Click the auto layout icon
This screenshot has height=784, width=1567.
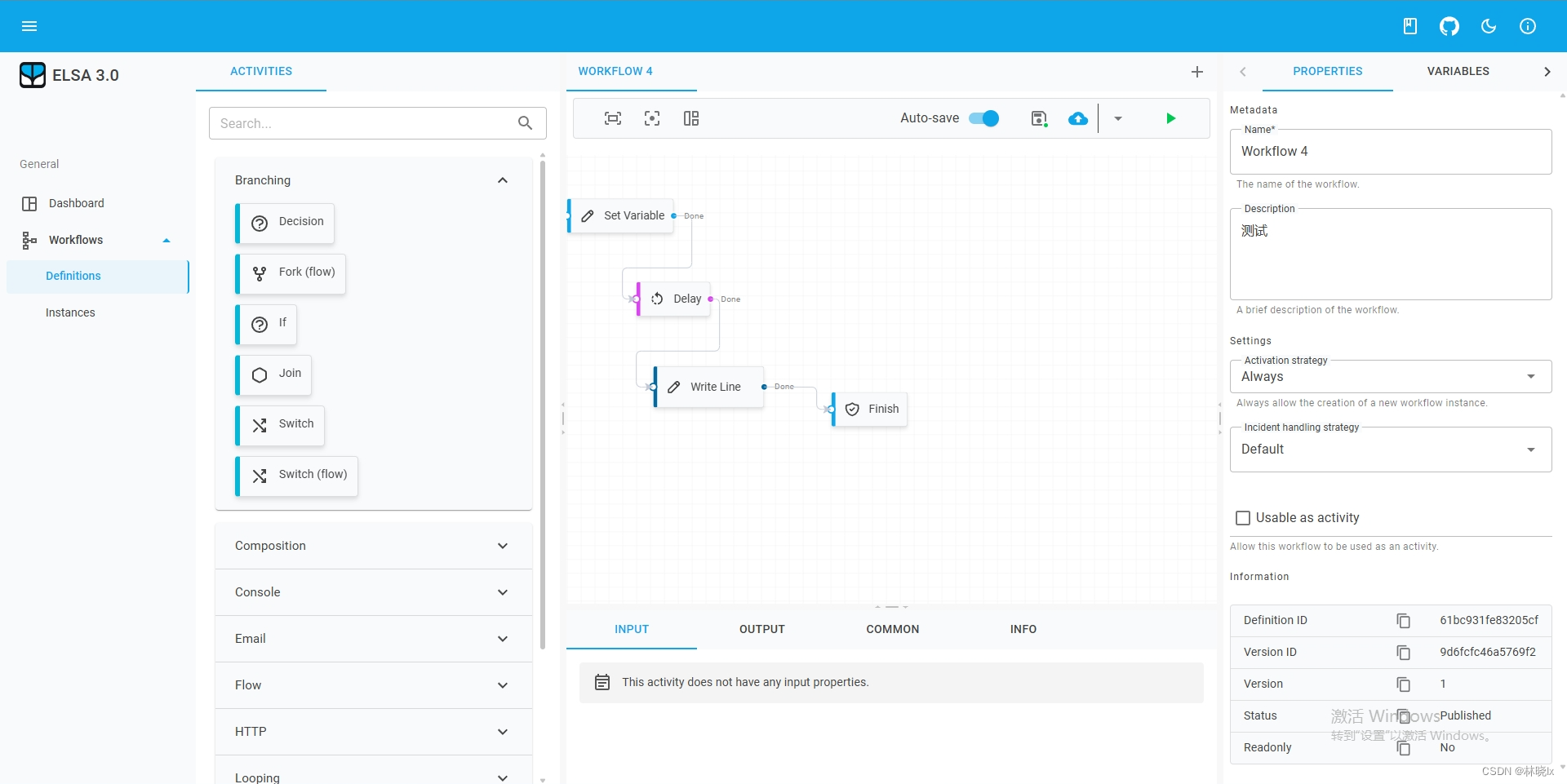[691, 118]
